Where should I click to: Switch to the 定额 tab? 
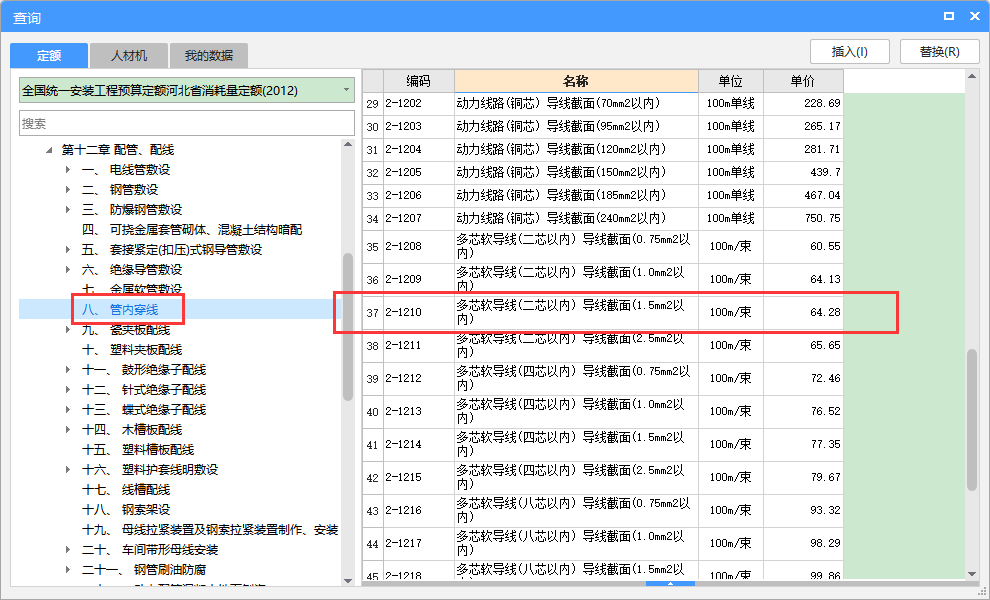click(49, 56)
